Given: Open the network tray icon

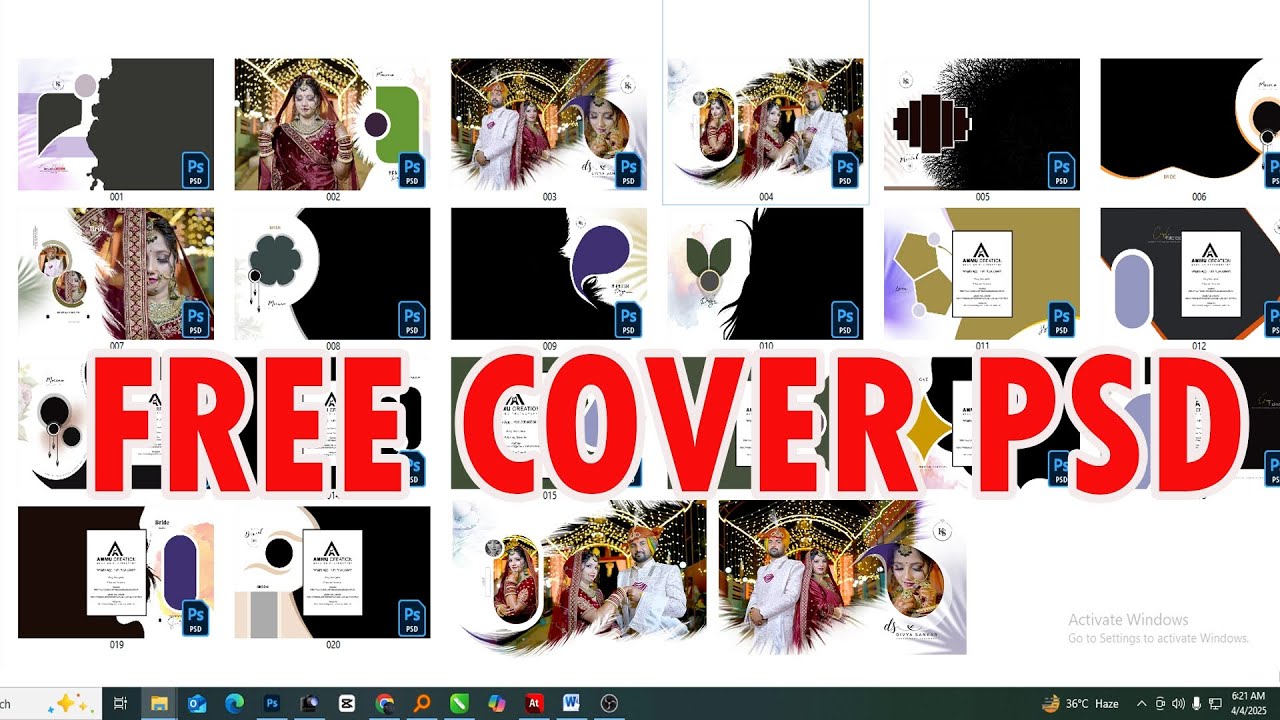Looking at the screenshot, I should click(1215, 704).
